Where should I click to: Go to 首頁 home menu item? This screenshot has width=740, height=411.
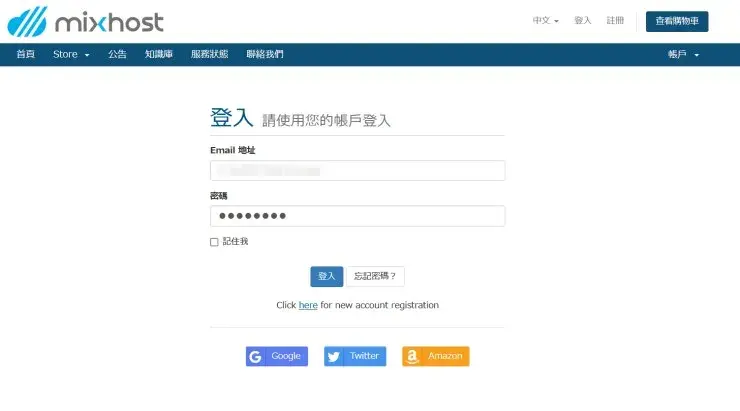click(25, 54)
